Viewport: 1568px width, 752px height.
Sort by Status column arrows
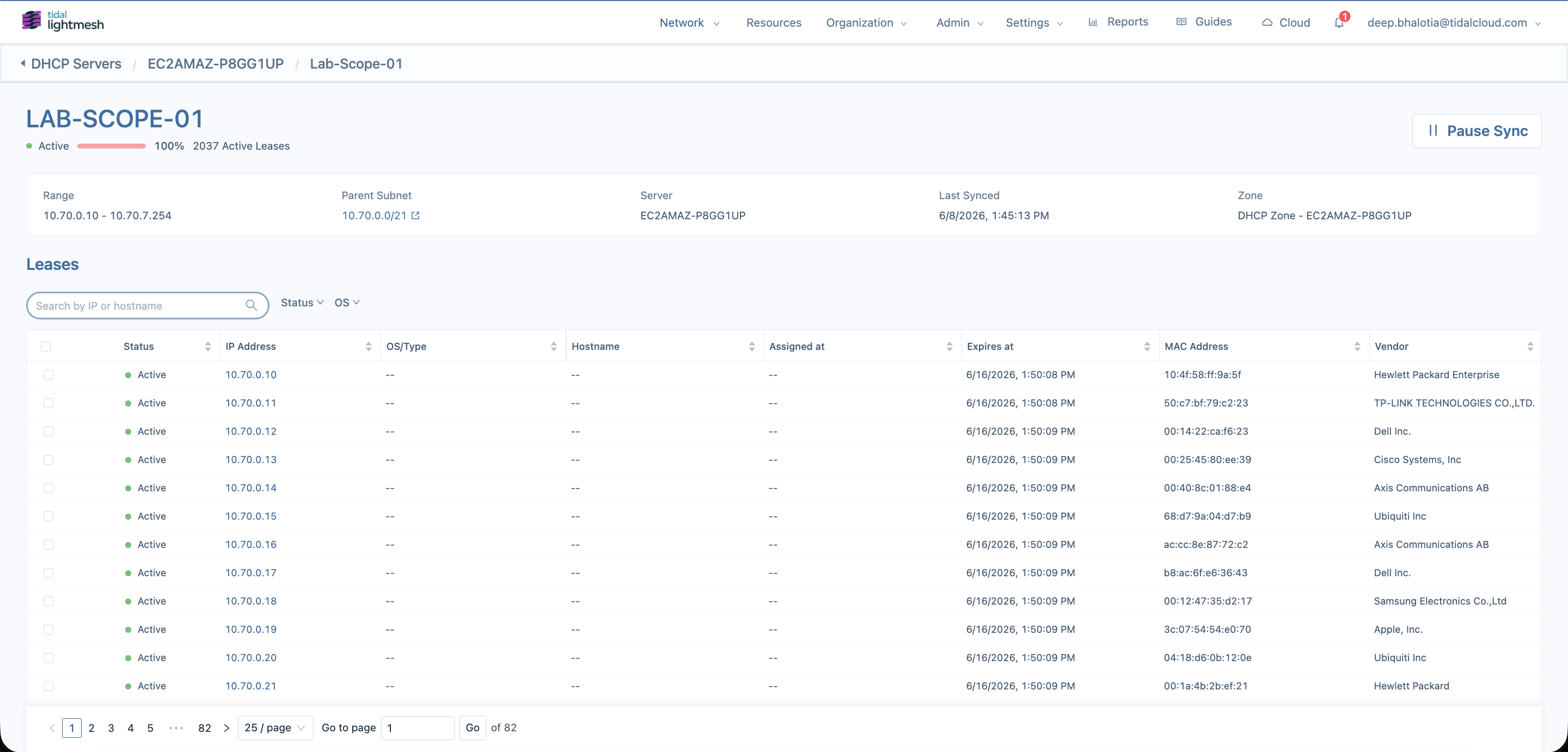208,346
